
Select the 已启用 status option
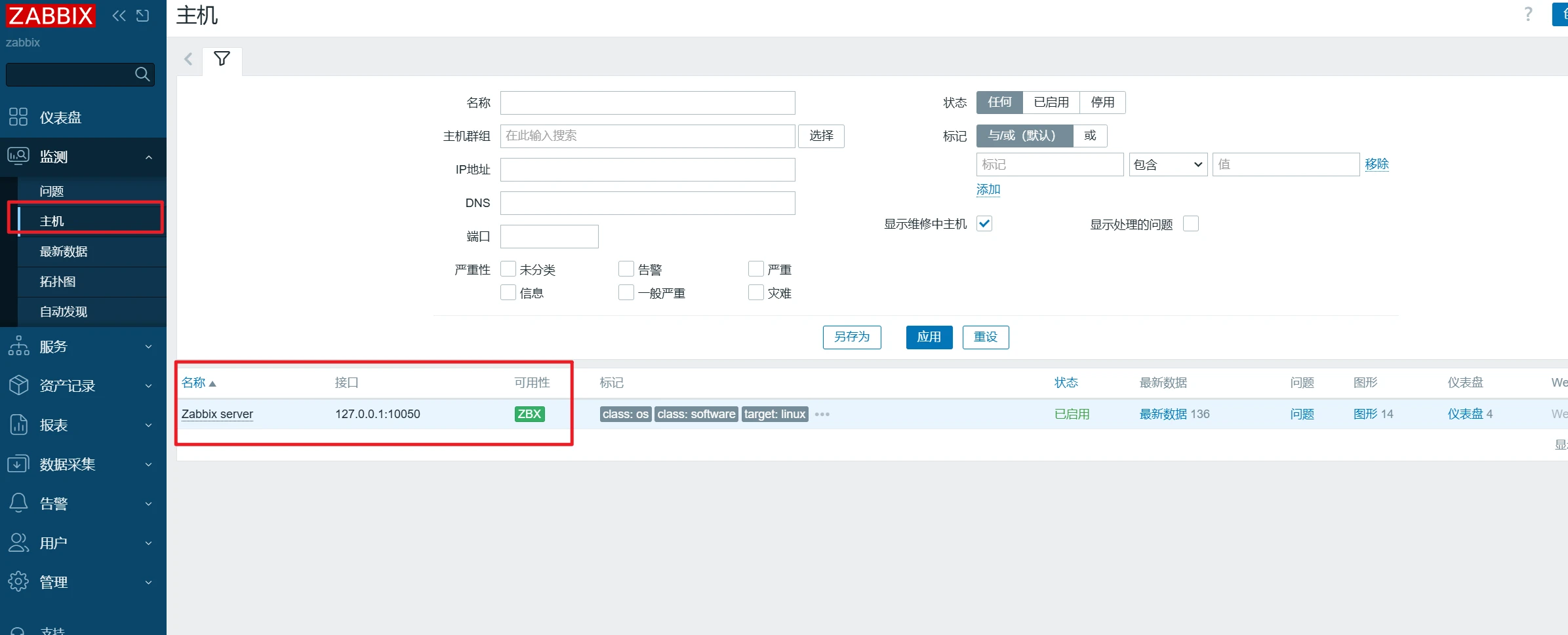pyautogui.click(x=1051, y=102)
